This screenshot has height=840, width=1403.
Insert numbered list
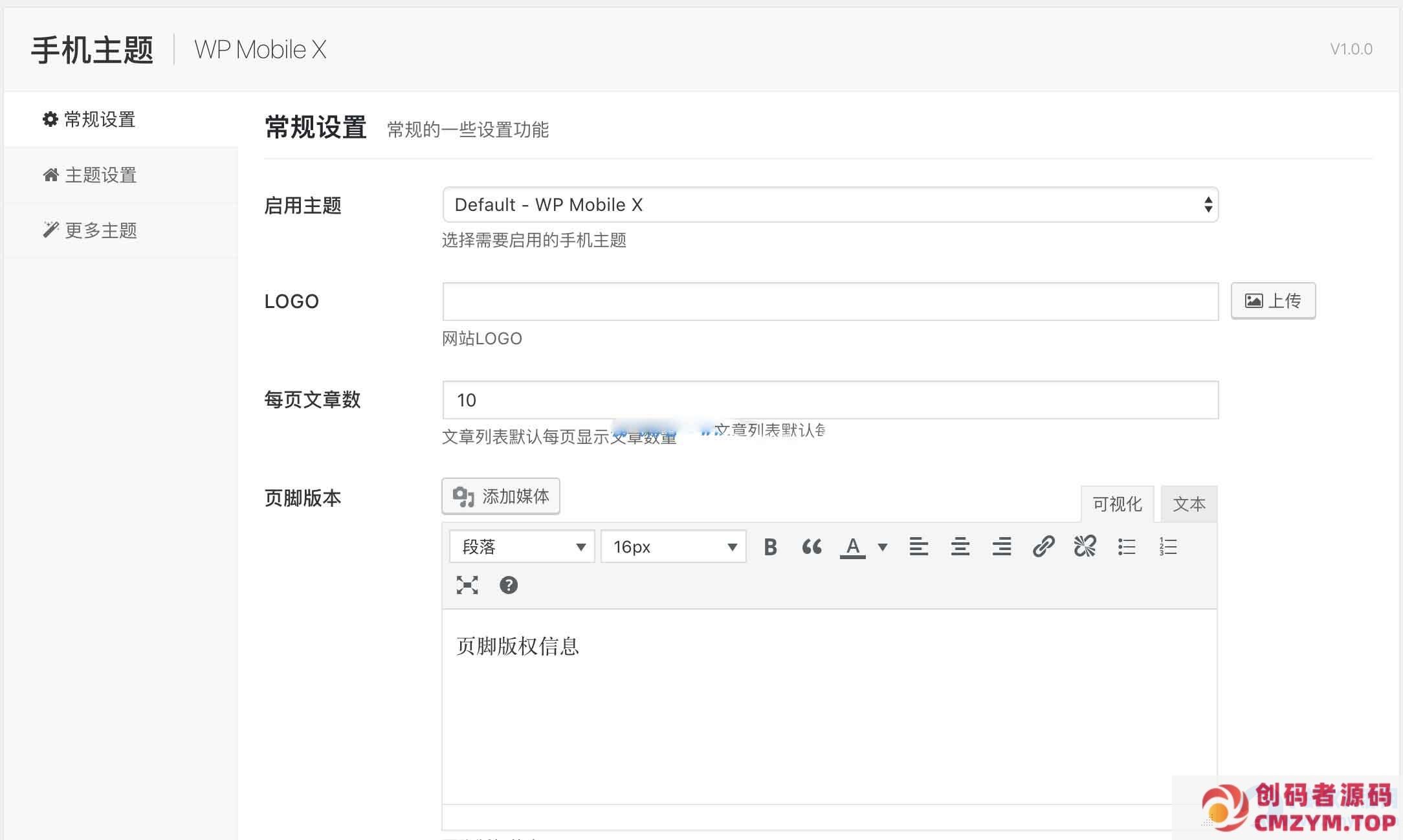coord(1168,547)
